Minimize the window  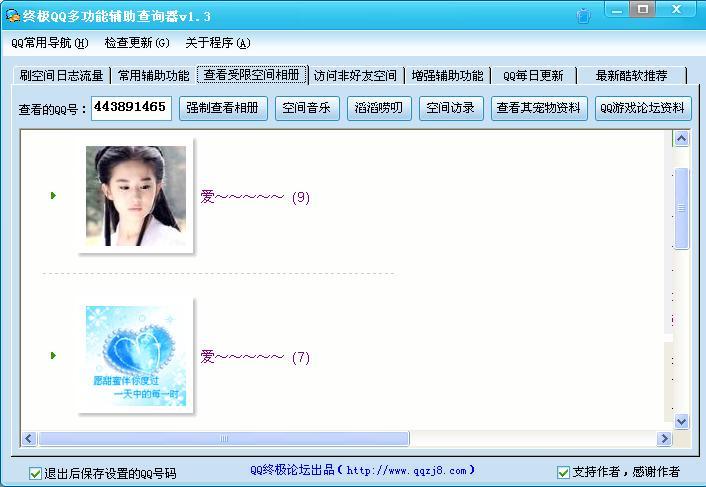click(x=617, y=10)
